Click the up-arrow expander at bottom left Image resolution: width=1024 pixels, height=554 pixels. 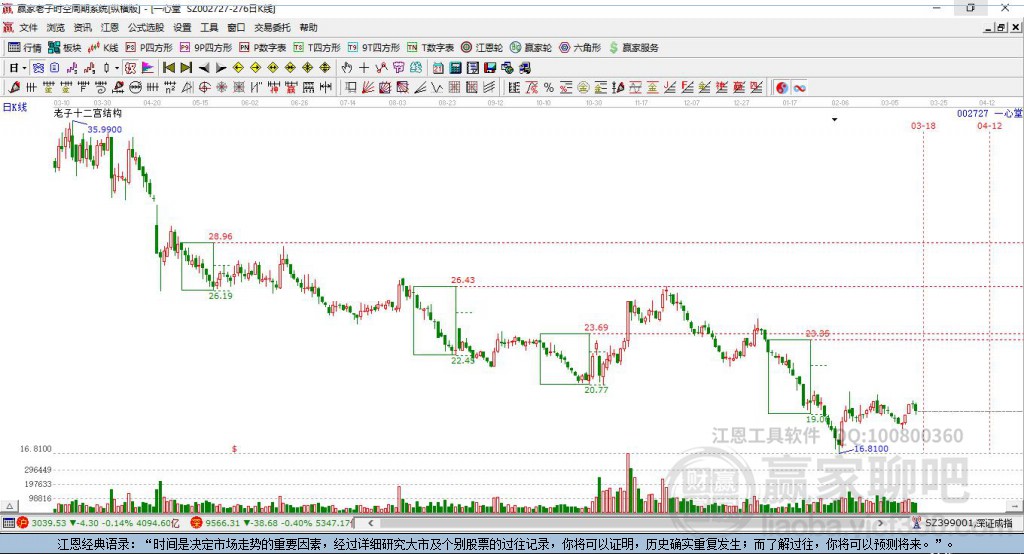coord(9,506)
